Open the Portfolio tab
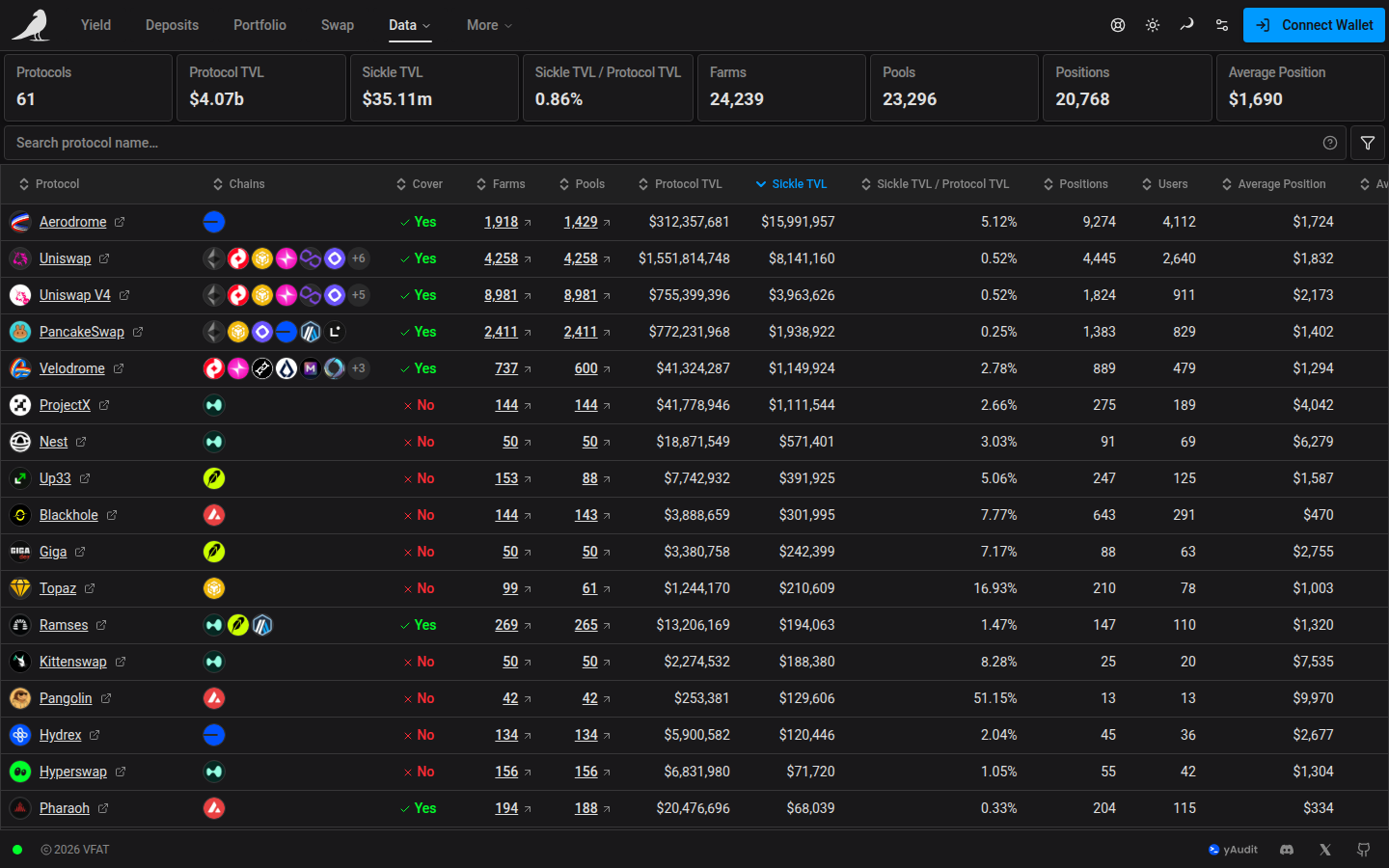The height and width of the screenshot is (868, 1389). pyautogui.click(x=259, y=25)
